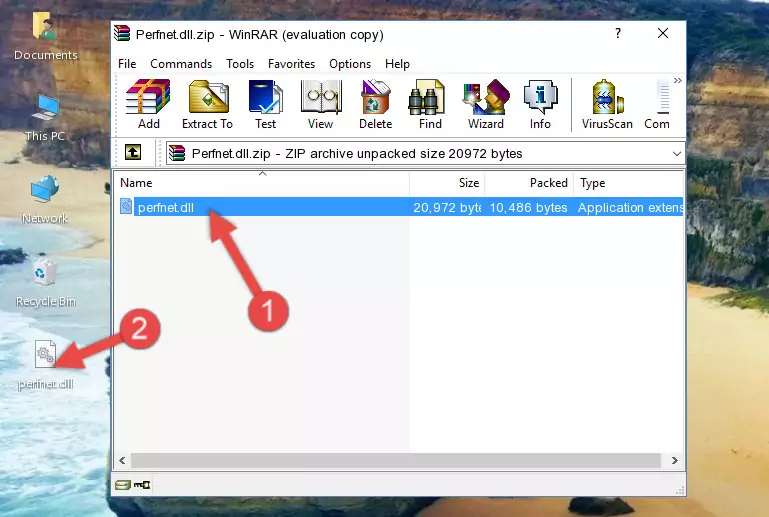Screen dimensions: 769x517
Task: Open the Find binoculars tool
Action: coord(430,104)
